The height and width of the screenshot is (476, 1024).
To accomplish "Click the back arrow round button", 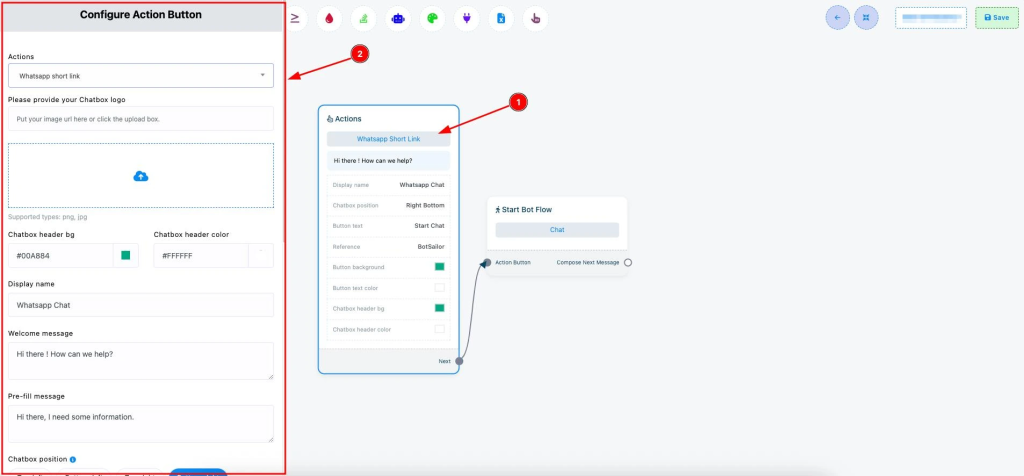I will pos(837,17).
